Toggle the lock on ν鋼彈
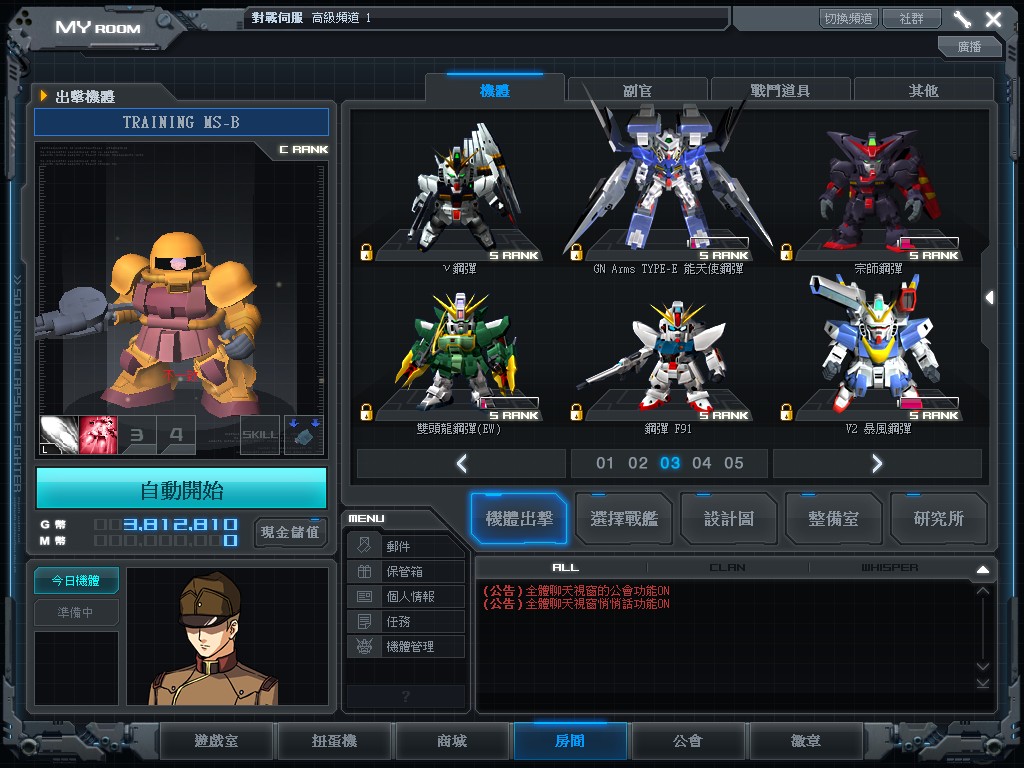Viewport: 1024px width, 768px height. click(366, 252)
